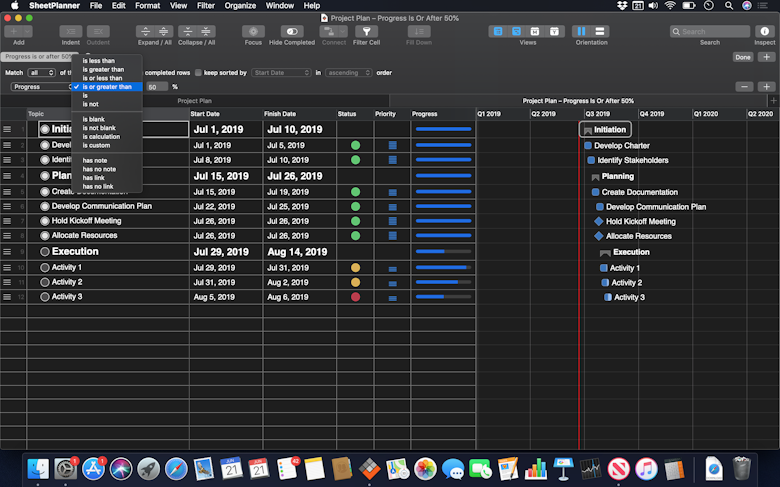The width and height of the screenshot is (780, 487).
Task: Switch to the Project Plan tab
Action: 195,100
